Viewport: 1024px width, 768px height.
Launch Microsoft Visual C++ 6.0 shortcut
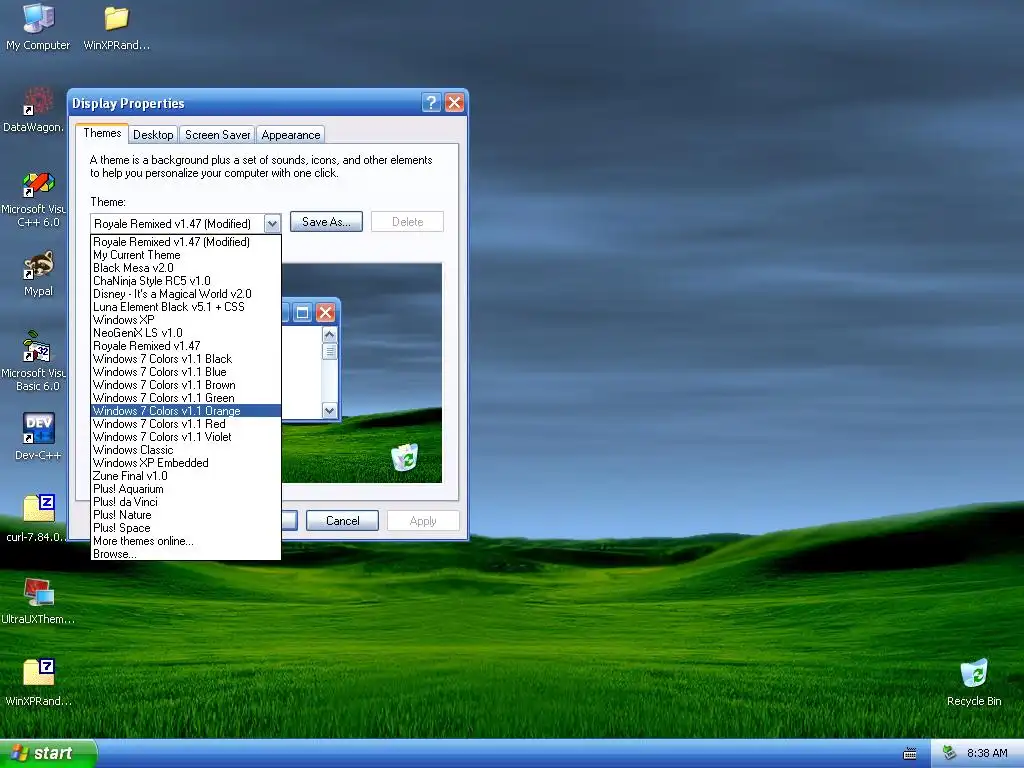click(x=38, y=198)
